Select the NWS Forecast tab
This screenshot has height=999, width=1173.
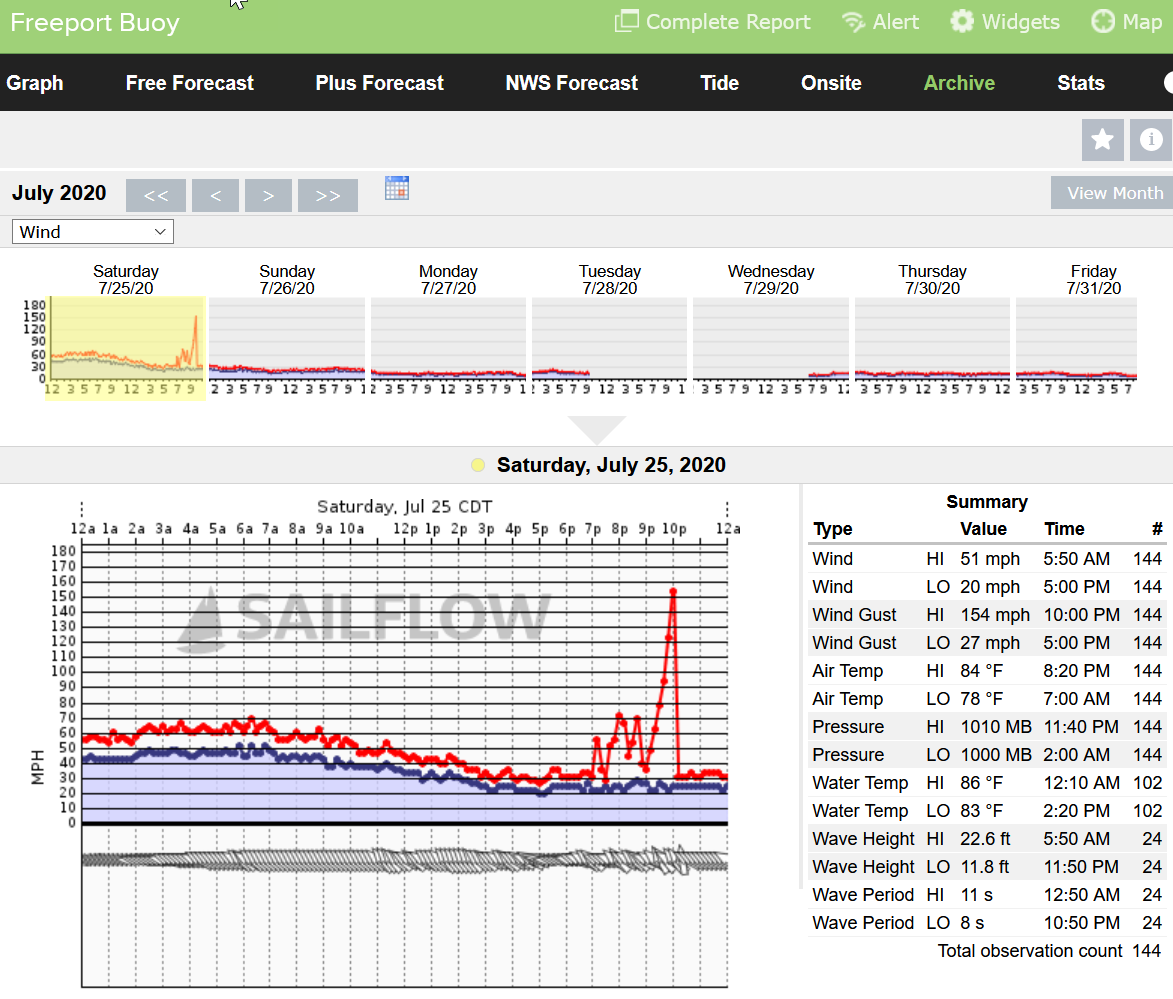tap(572, 83)
